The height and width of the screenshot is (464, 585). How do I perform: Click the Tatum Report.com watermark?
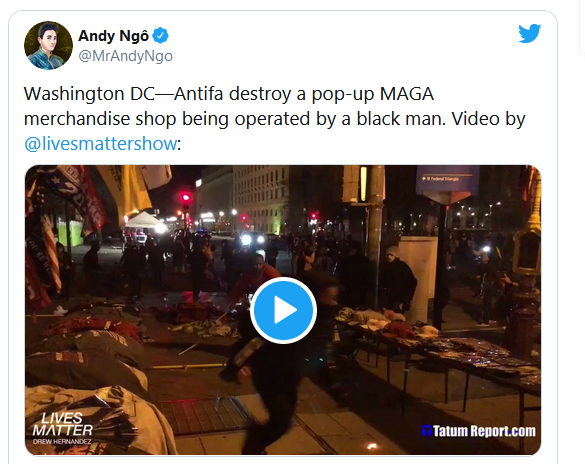pyautogui.click(x=479, y=431)
